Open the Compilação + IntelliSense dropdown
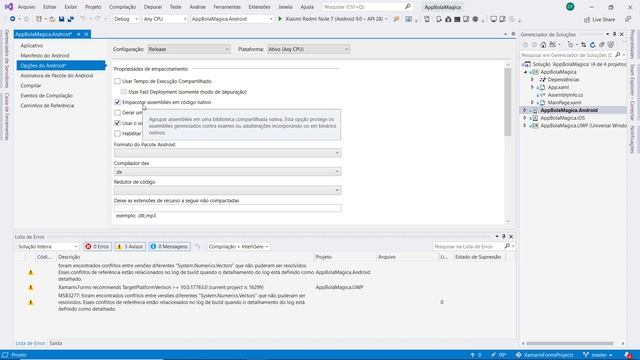640x360 pixels. (x=238, y=247)
